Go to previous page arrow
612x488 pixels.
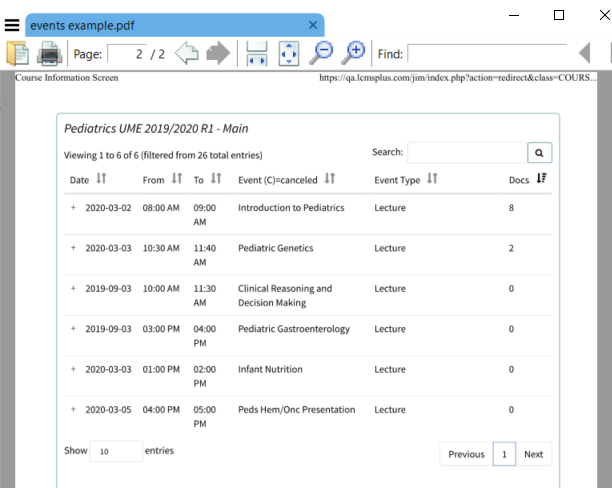point(187,53)
